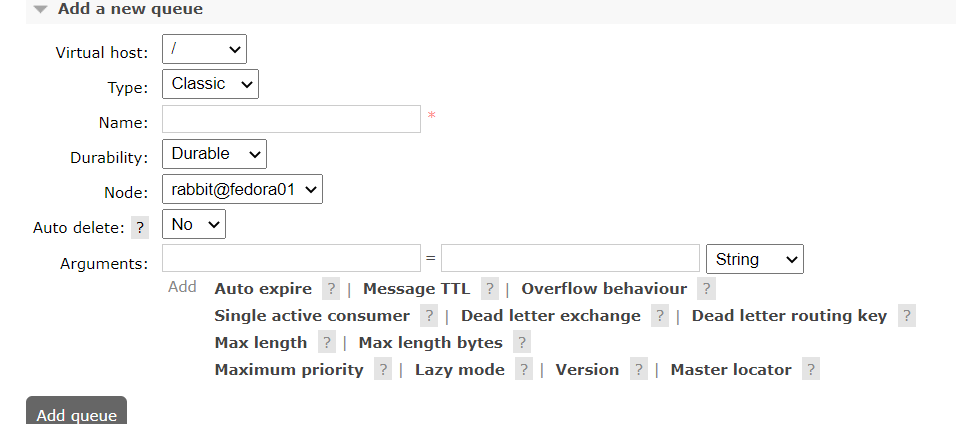The height and width of the screenshot is (424, 956).
Task: Open help for Lazy mode
Action: [523, 370]
